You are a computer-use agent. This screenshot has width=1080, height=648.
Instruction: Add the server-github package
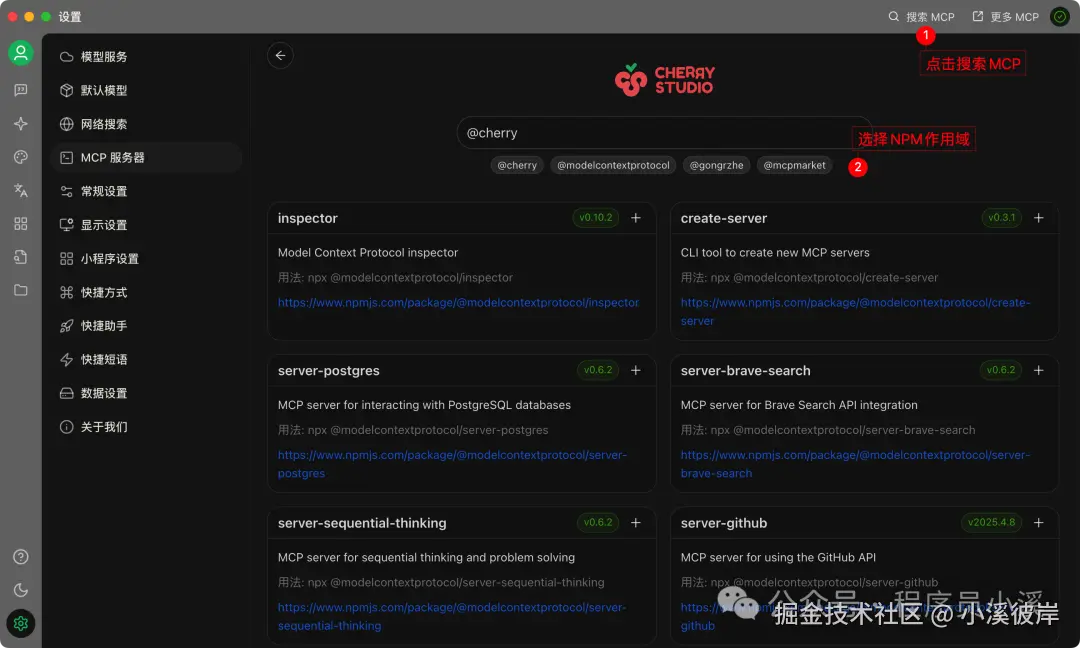pos(1039,523)
